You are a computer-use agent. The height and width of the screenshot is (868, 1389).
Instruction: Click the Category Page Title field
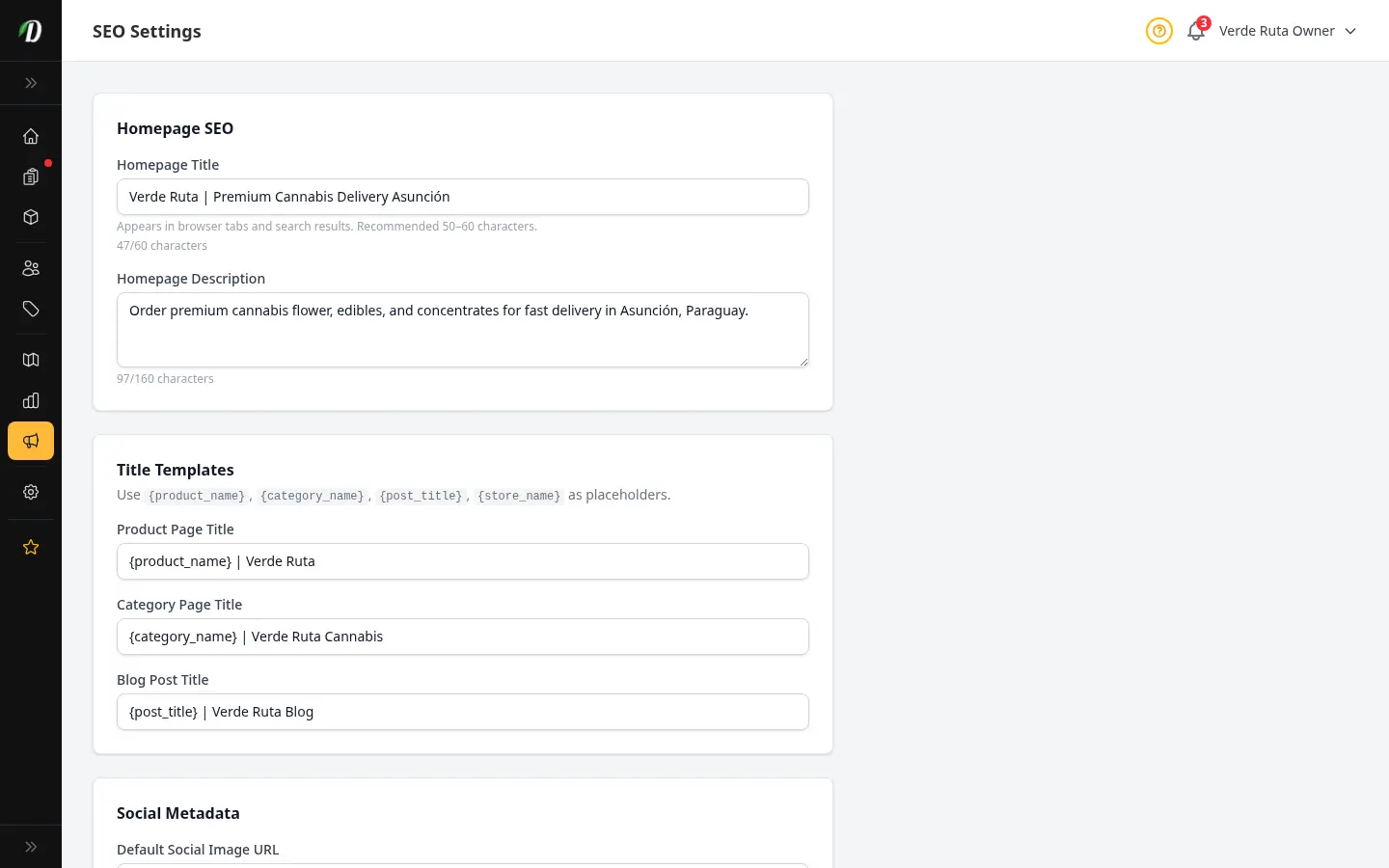463,637
